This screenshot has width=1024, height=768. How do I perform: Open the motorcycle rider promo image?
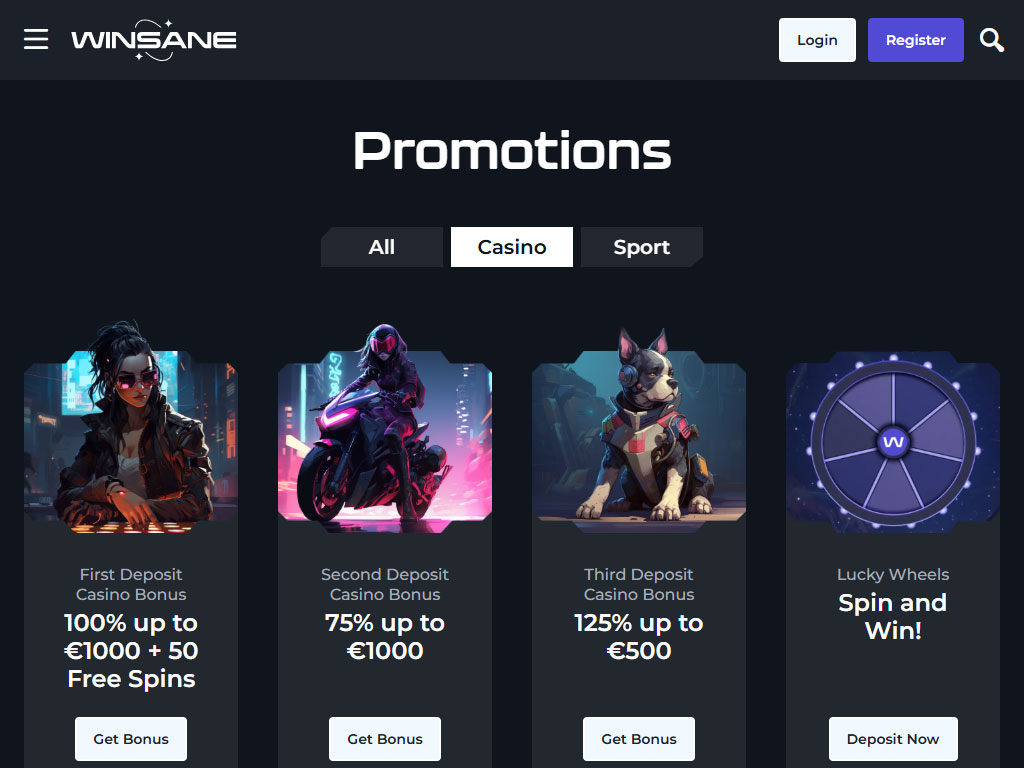pyautogui.click(x=385, y=428)
